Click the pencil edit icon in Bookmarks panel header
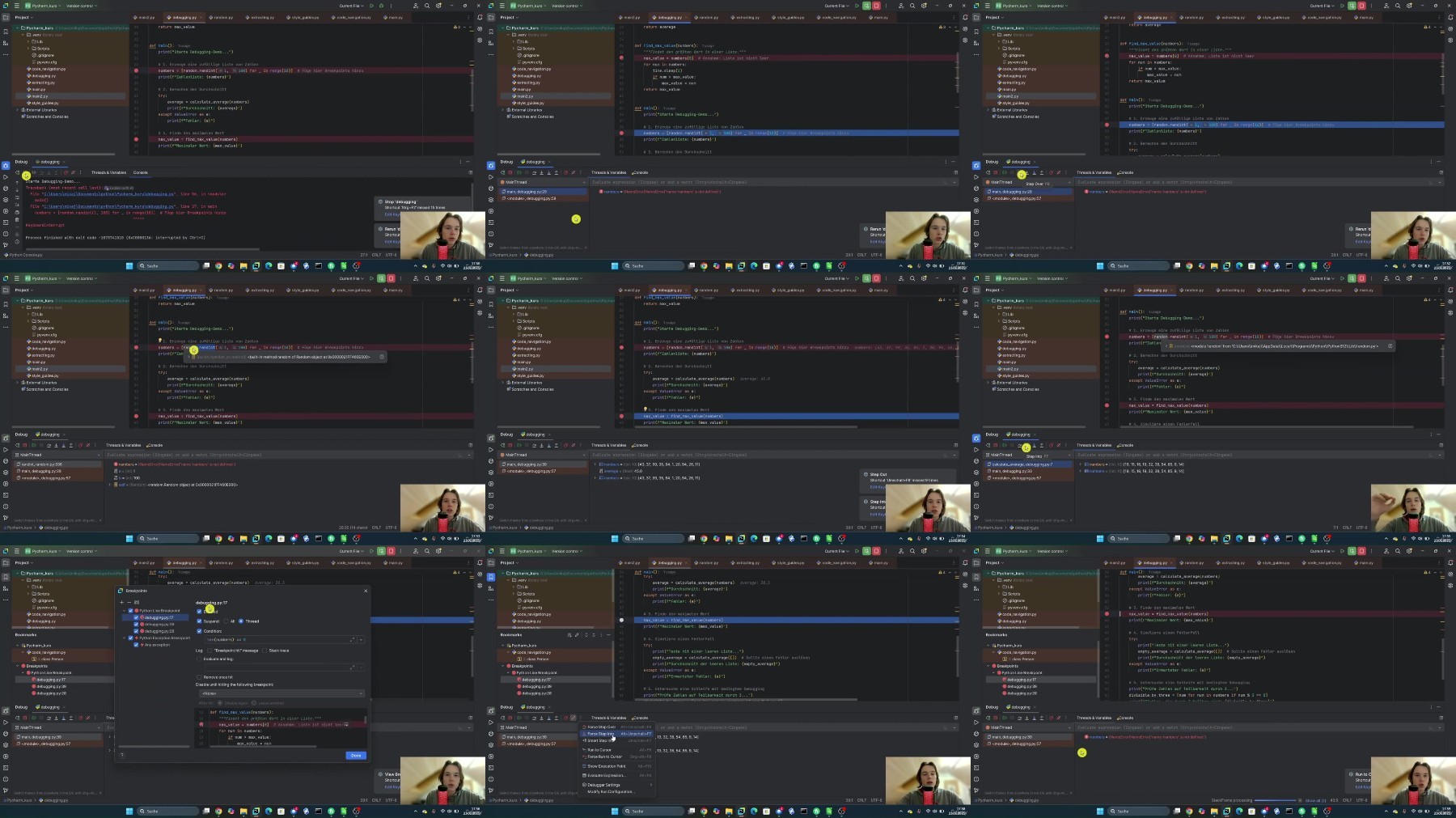The image size is (1456, 818). pos(577,635)
